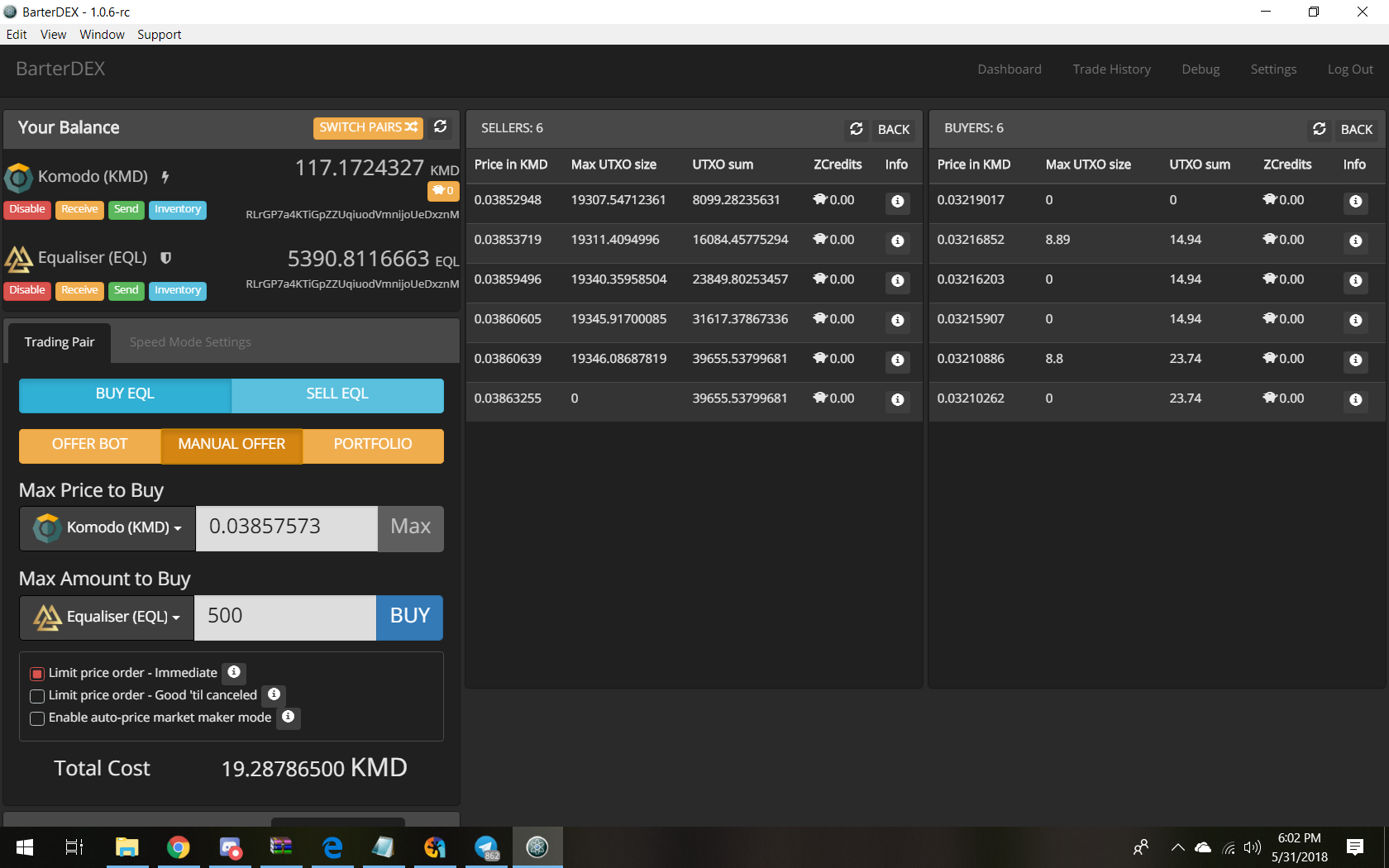Open info for buyer price 0.03215907
This screenshot has width=1389, height=868.
point(1356,321)
